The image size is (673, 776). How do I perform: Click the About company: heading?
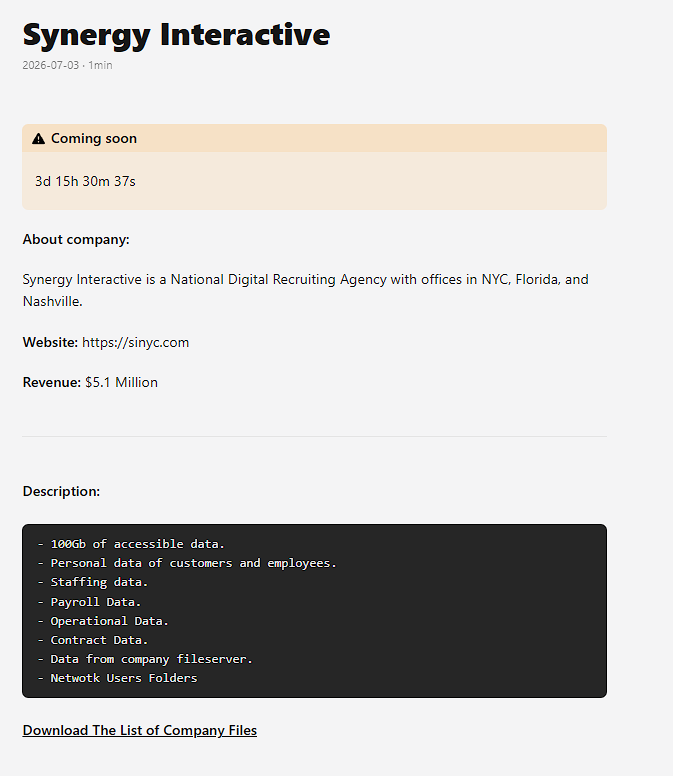click(x=76, y=240)
